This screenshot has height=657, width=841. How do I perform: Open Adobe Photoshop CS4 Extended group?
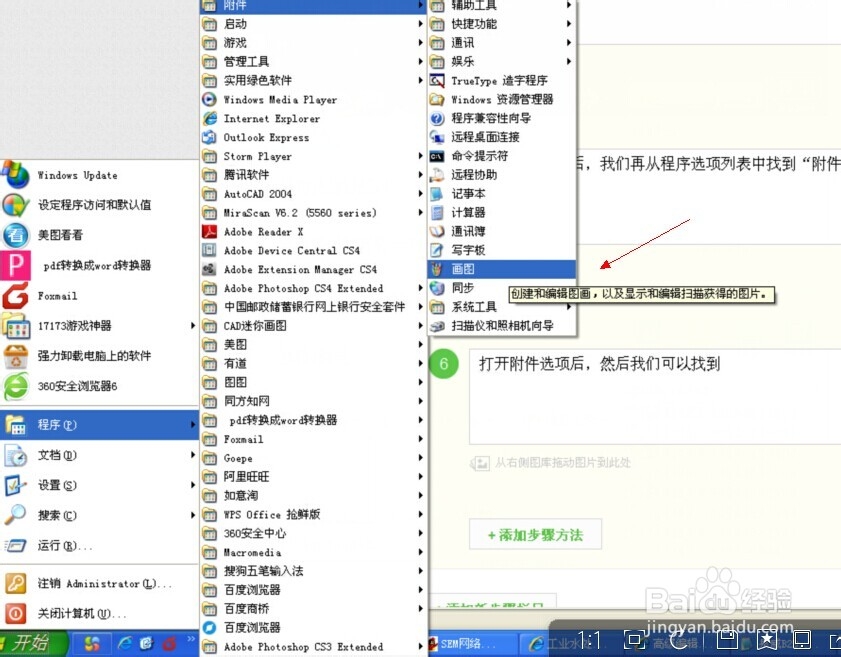[313, 288]
